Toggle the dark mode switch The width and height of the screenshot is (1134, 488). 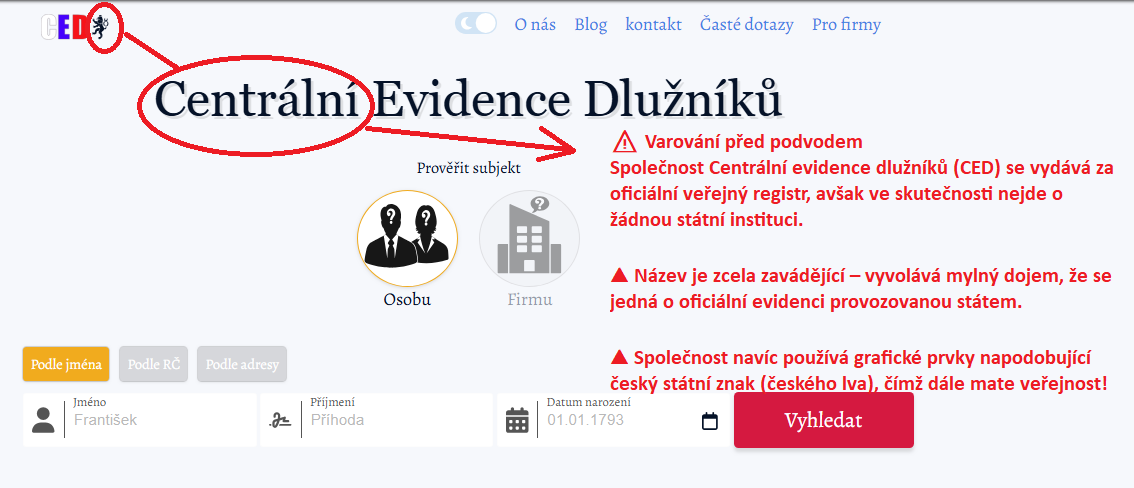coord(476,24)
